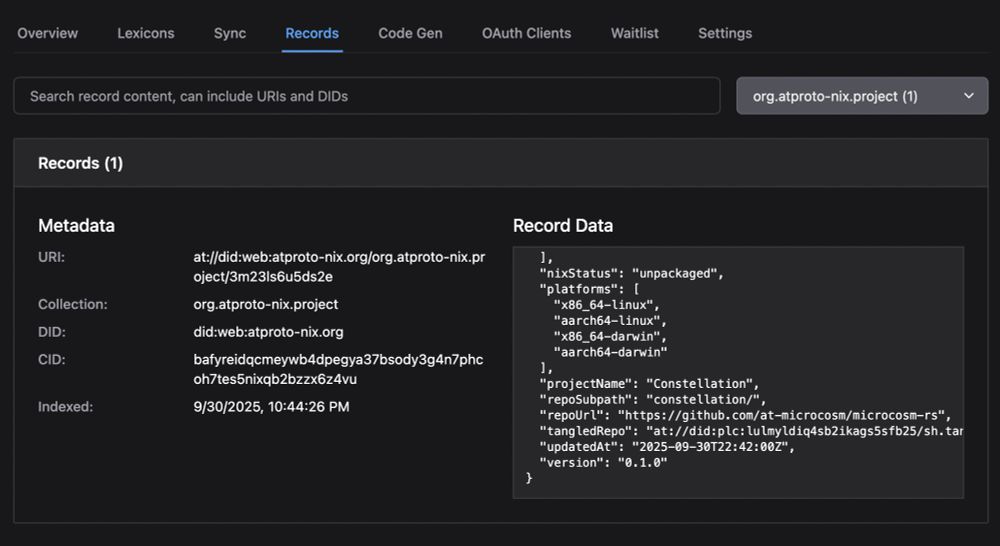Select the CID value starting with bafyreidqcmeywb
Viewport: 1000px width, 546px height.
[338, 369]
